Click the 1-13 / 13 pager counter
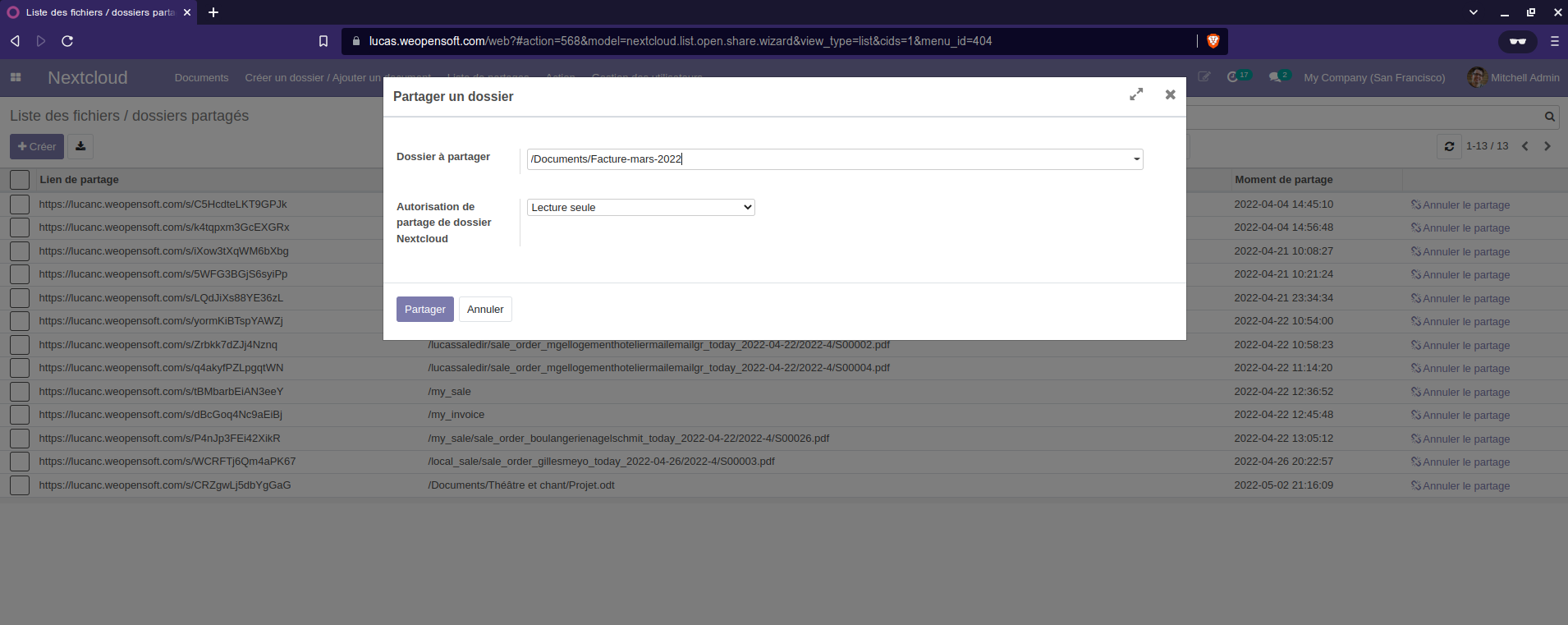 pos(1488,146)
